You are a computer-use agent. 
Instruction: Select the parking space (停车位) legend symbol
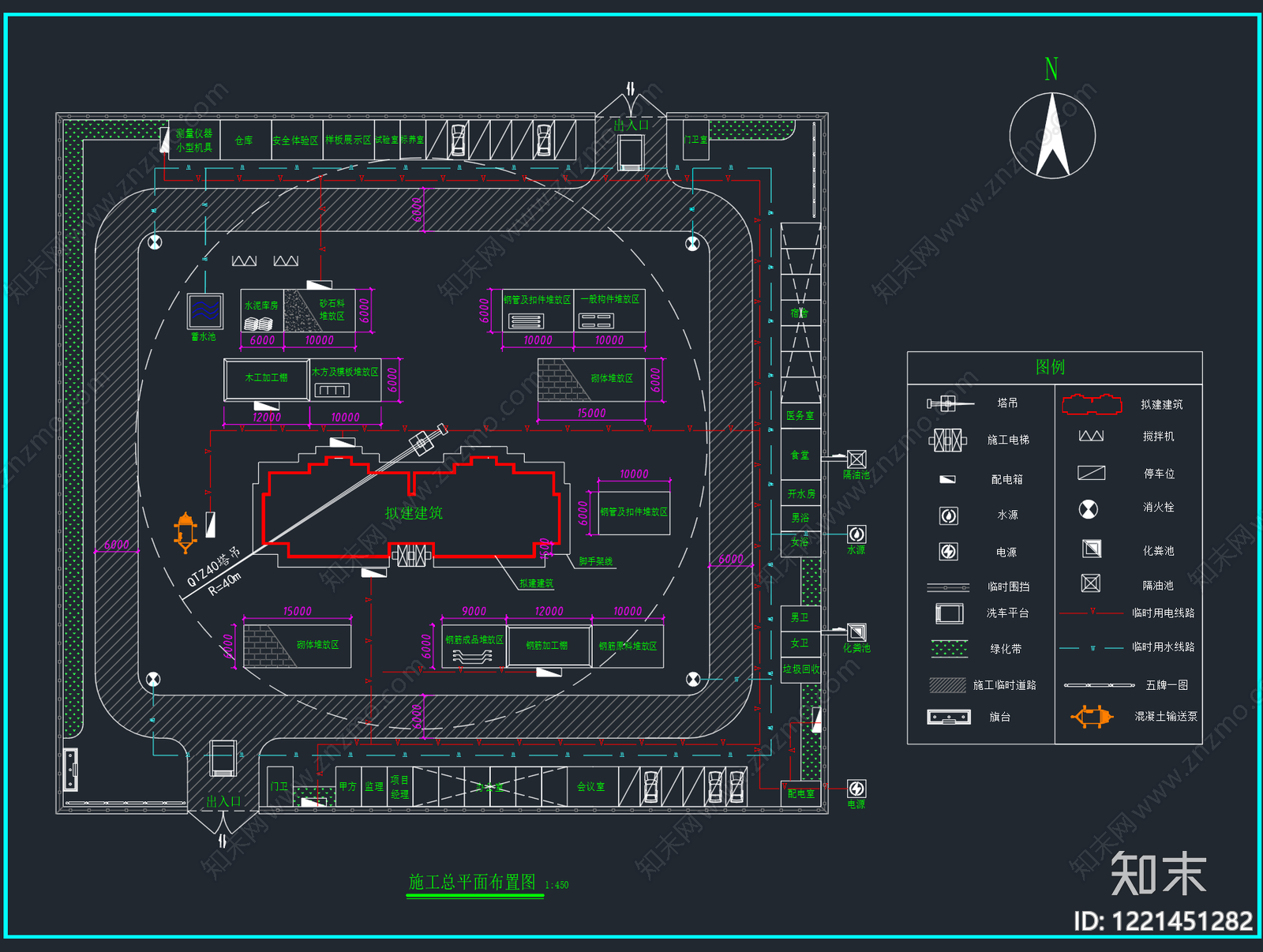point(1092,473)
